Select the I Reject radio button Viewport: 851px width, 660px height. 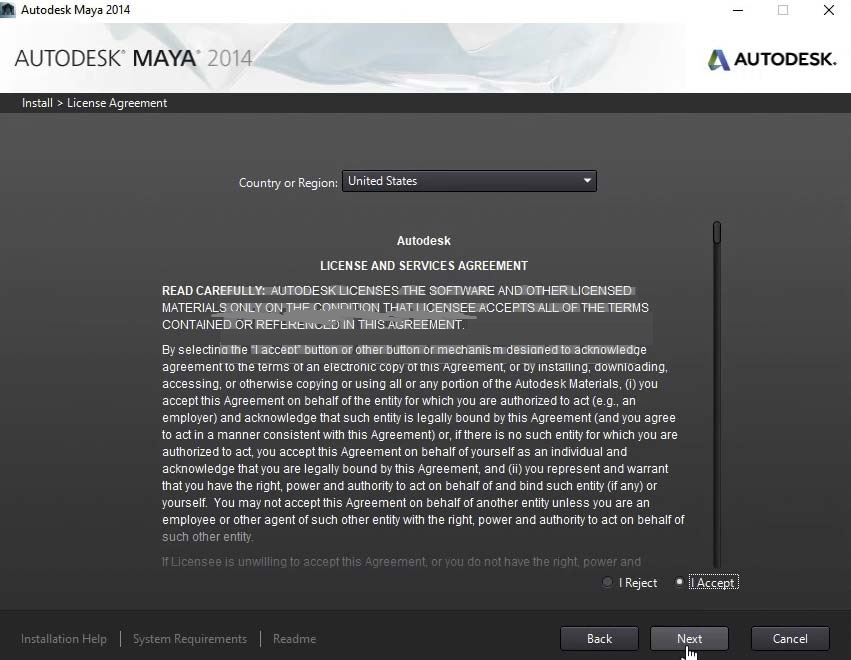[608, 583]
